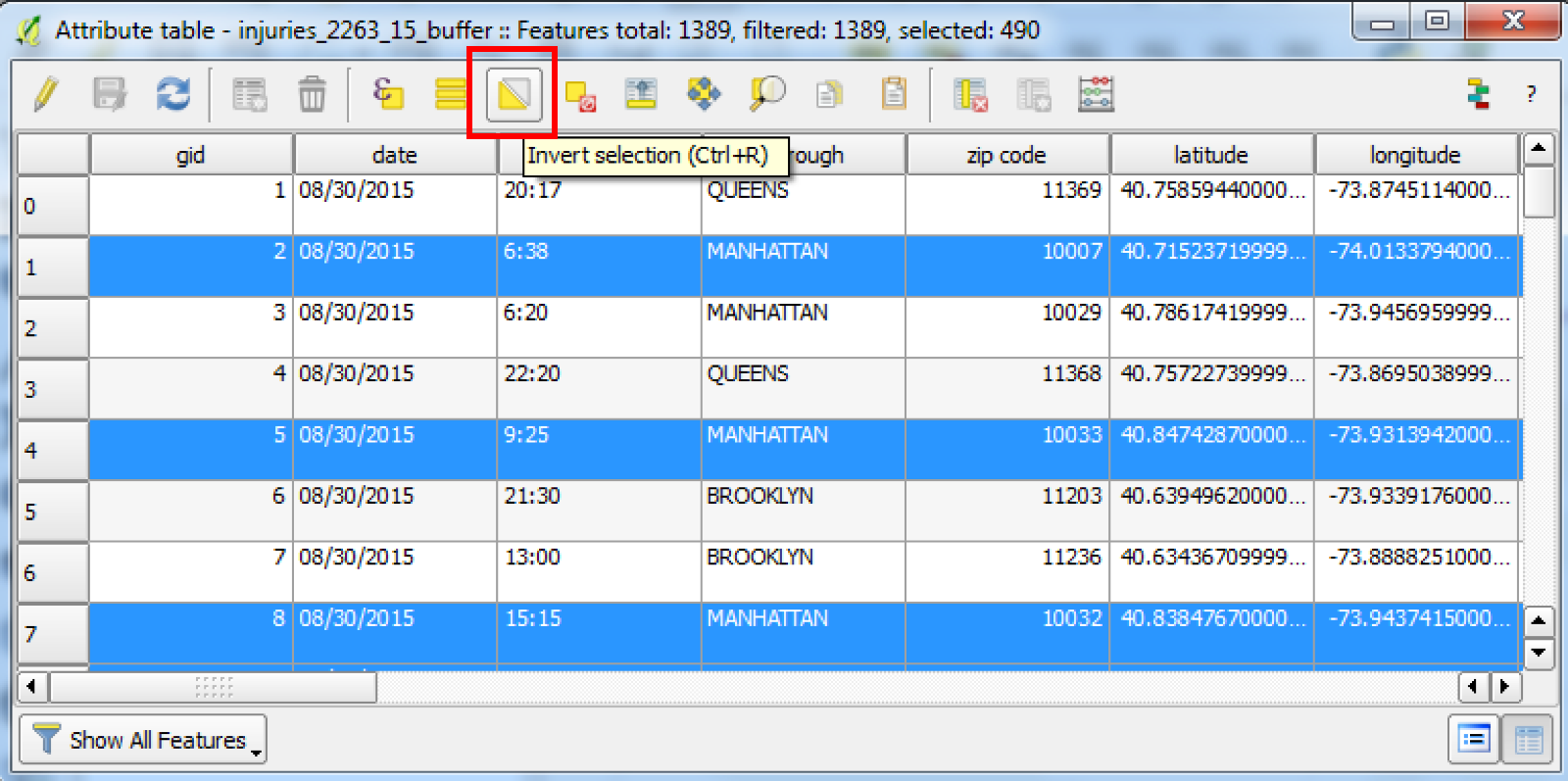
Task: Toggle editing mode with the pencil icon
Action: tap(45, 95)
